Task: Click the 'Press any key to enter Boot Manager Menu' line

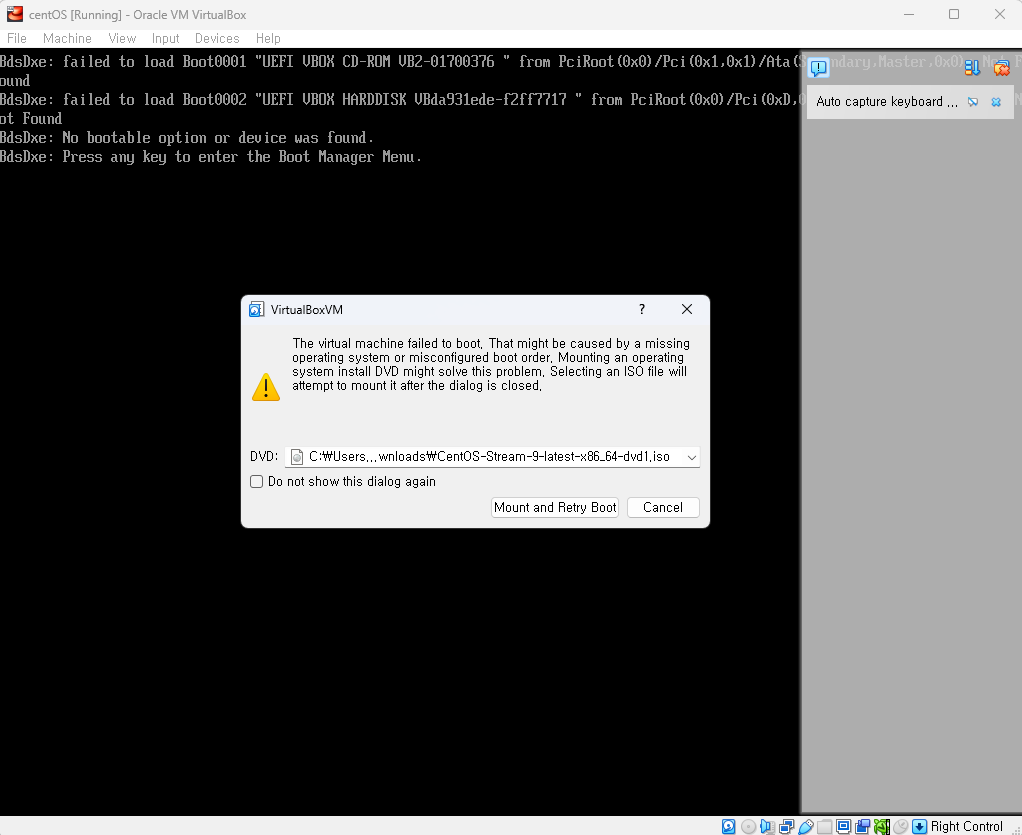Action: point(211,157)
